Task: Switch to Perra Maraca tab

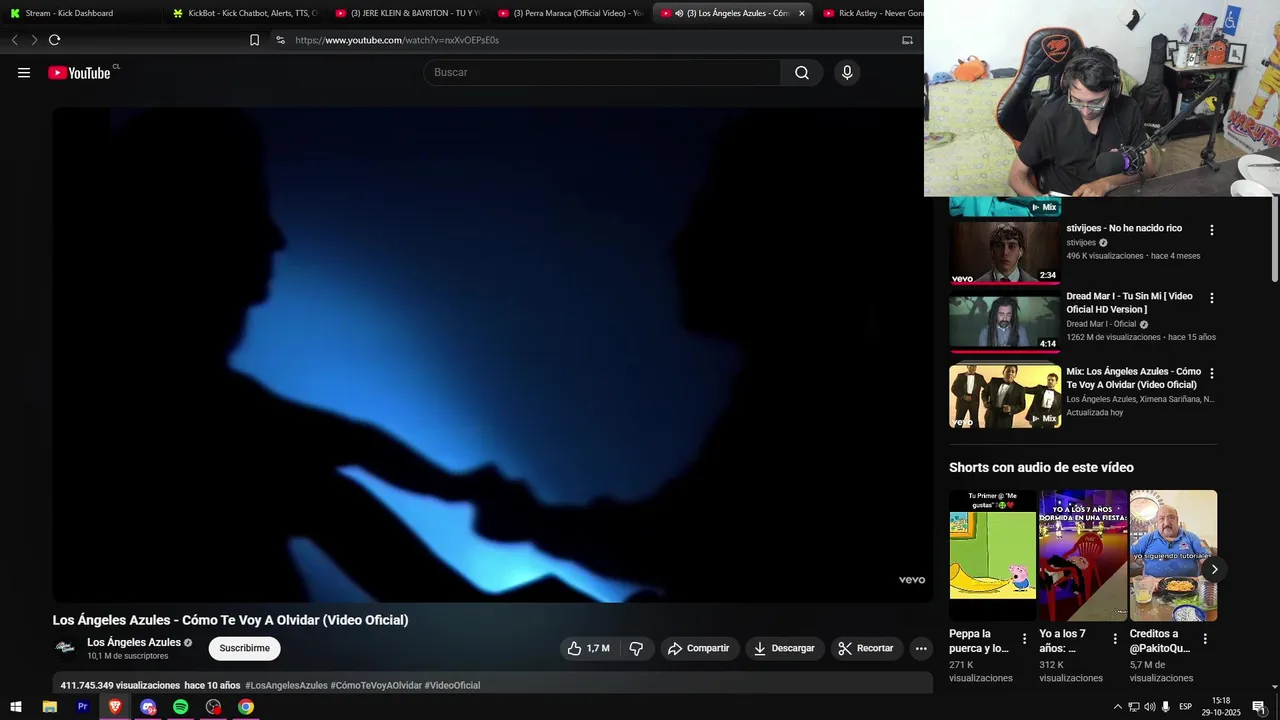Action: point(569,13)
